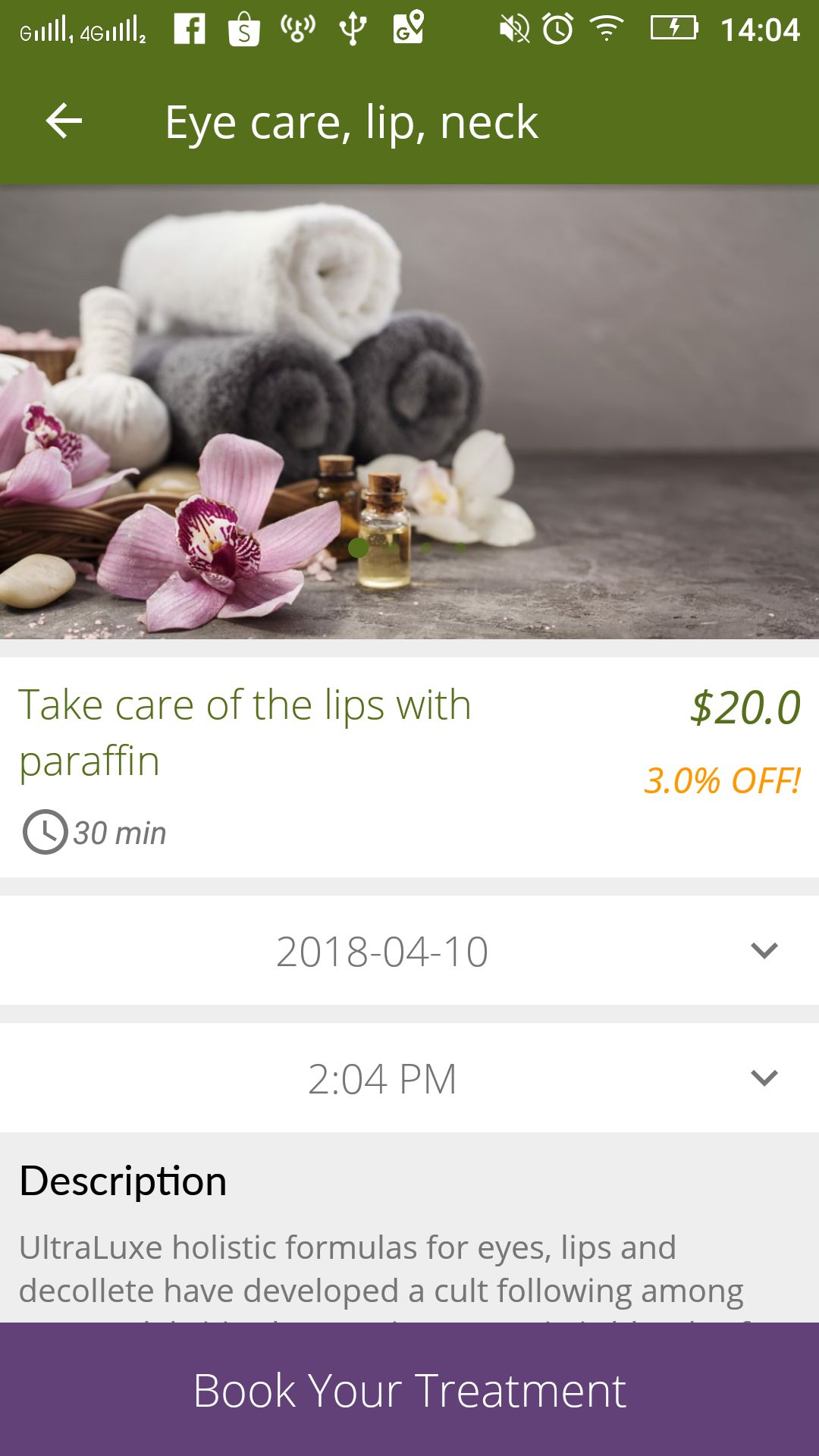Tap the Wi-Fi signal status icon
The height and width of the screenshot is (1456, 819).
click(607, 30)
